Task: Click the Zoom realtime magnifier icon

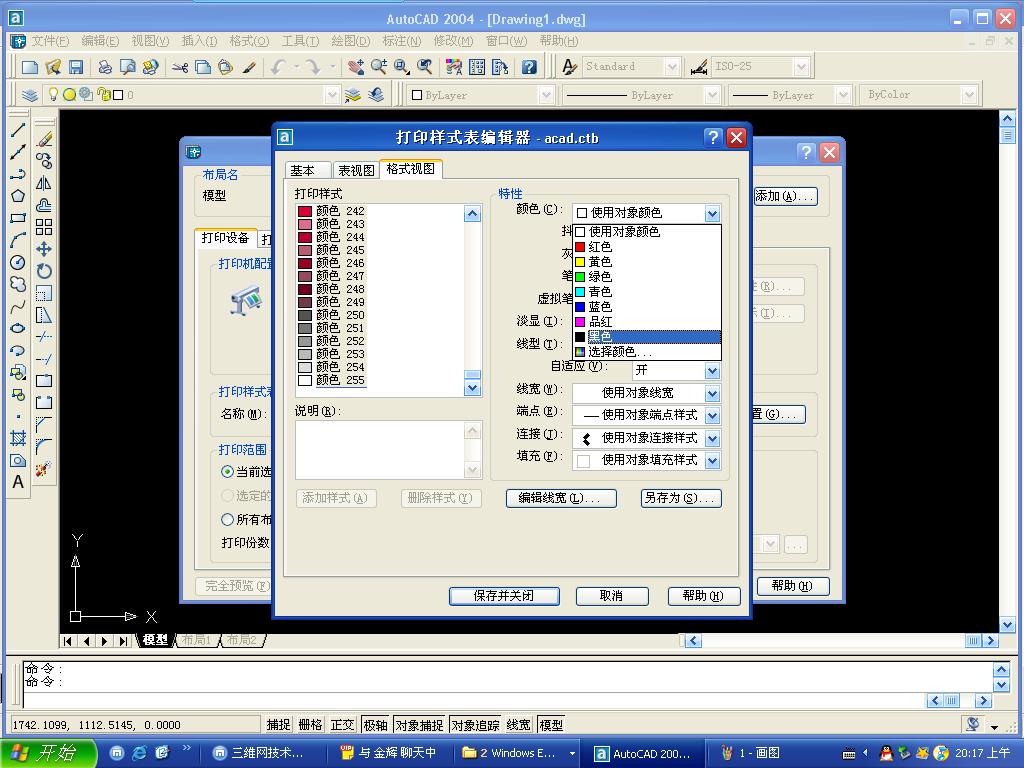Action: tap(379, 67)
